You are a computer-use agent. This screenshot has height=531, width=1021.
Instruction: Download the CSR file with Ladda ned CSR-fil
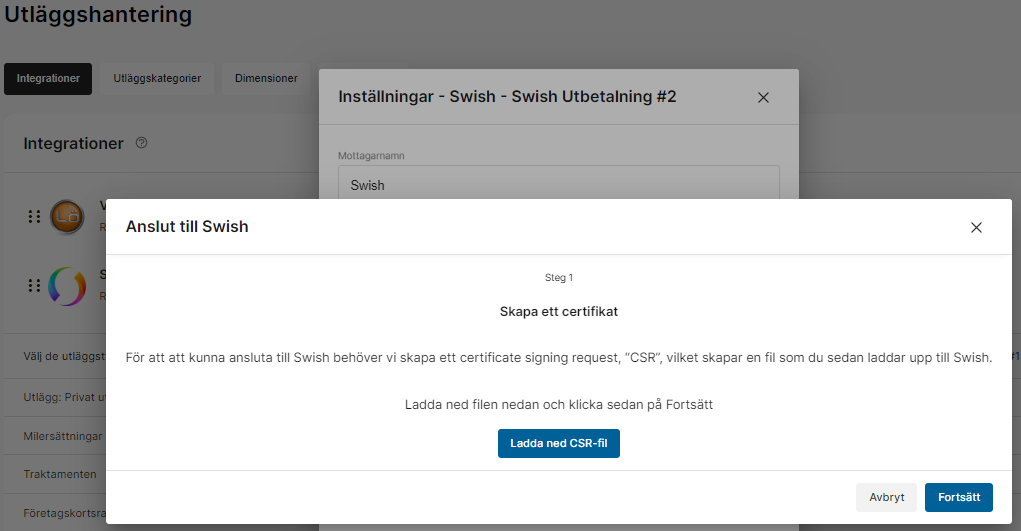pyautogui.click(x=558, y=443)
